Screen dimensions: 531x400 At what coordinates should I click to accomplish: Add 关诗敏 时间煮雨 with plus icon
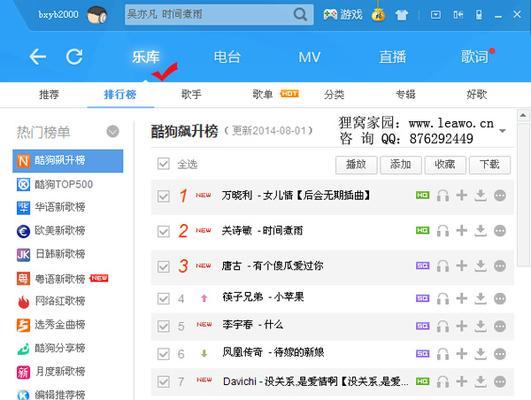coord(461,230)
